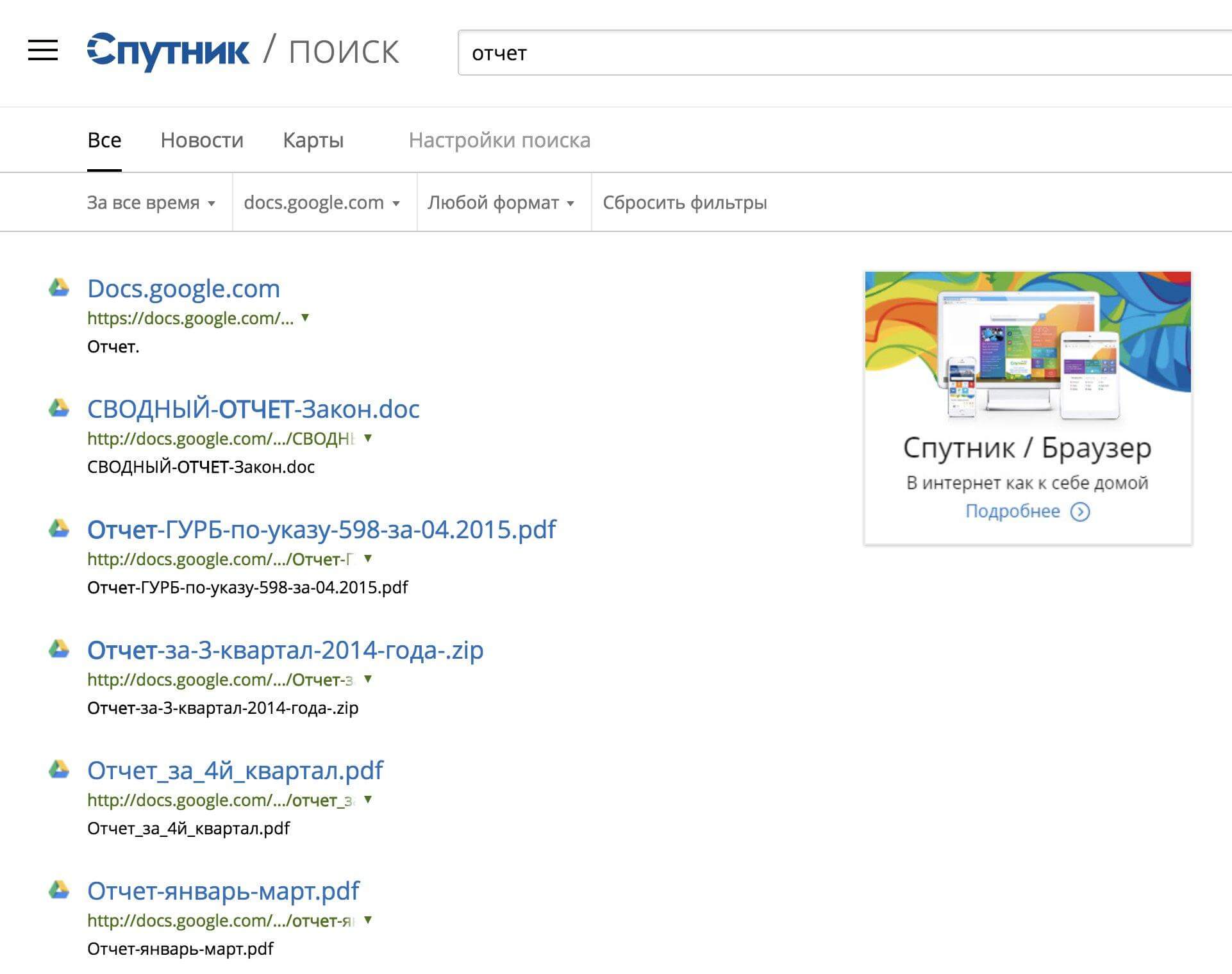Open the За все время time filter

[x=151, y=202]
